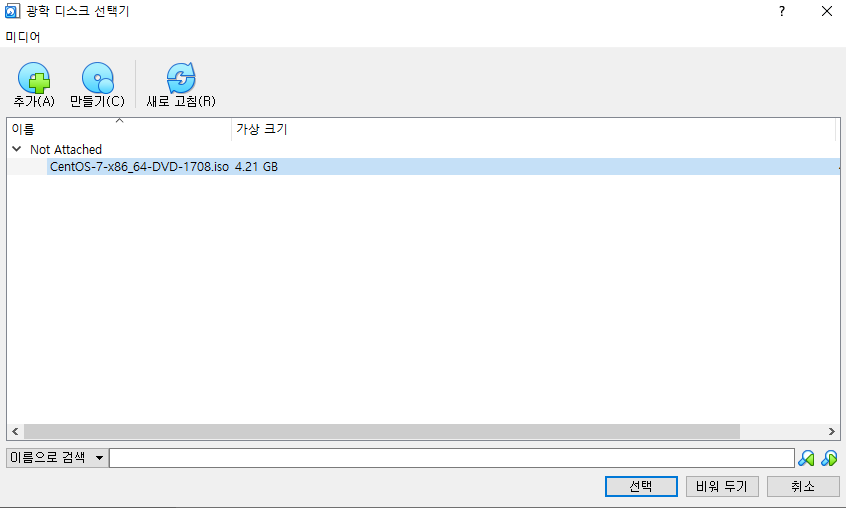Click the help question mark button
Screen dimensions: 846x508
tap(782, 11)
